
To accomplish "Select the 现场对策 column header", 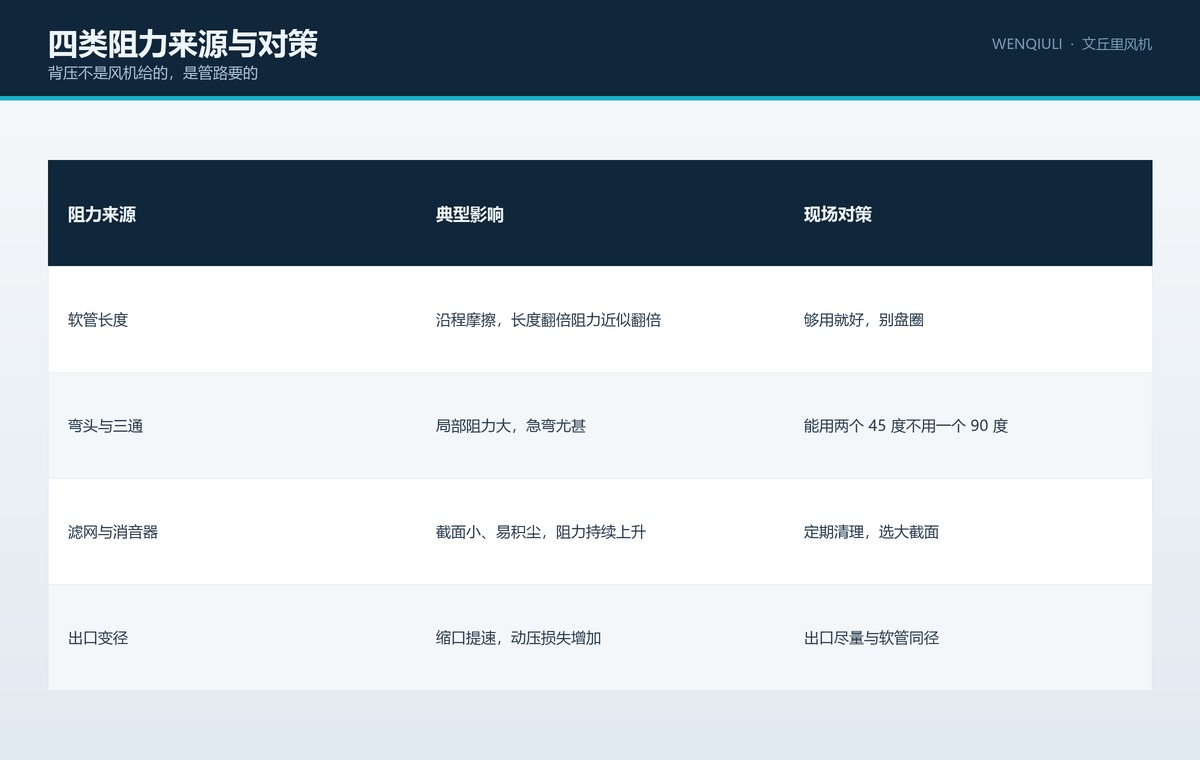I will 968,213.
